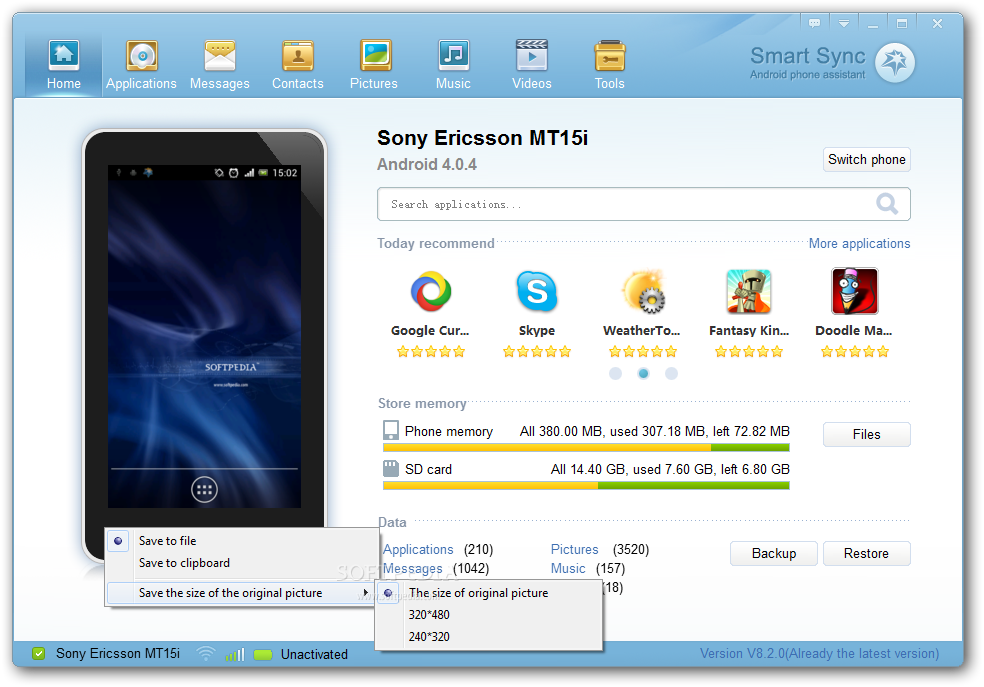This screenshot has width=984, height=687.
Task: Click the Android 4.0.4 version text
Action: tap(427, 164)
